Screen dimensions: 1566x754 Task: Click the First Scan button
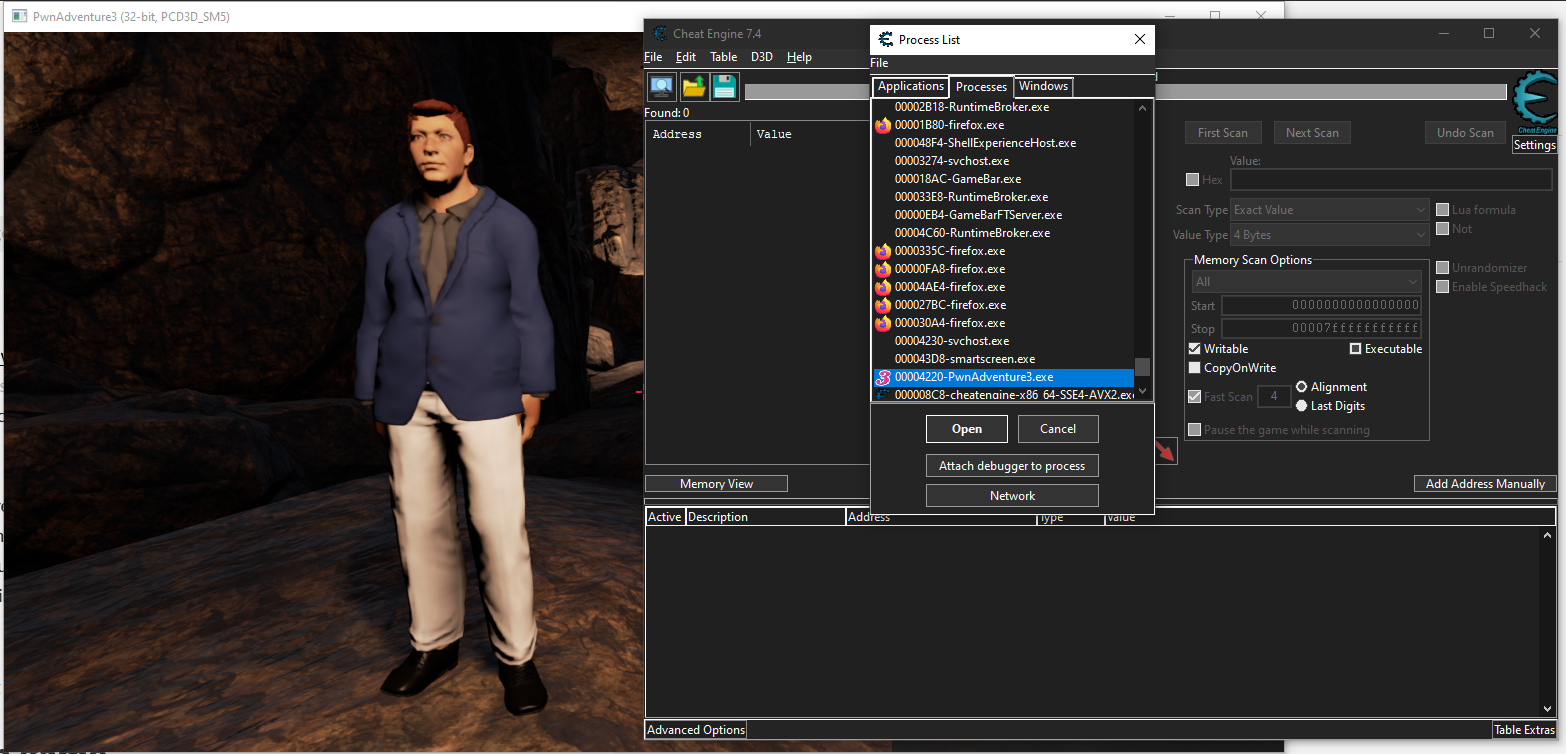coord(1222,133)
